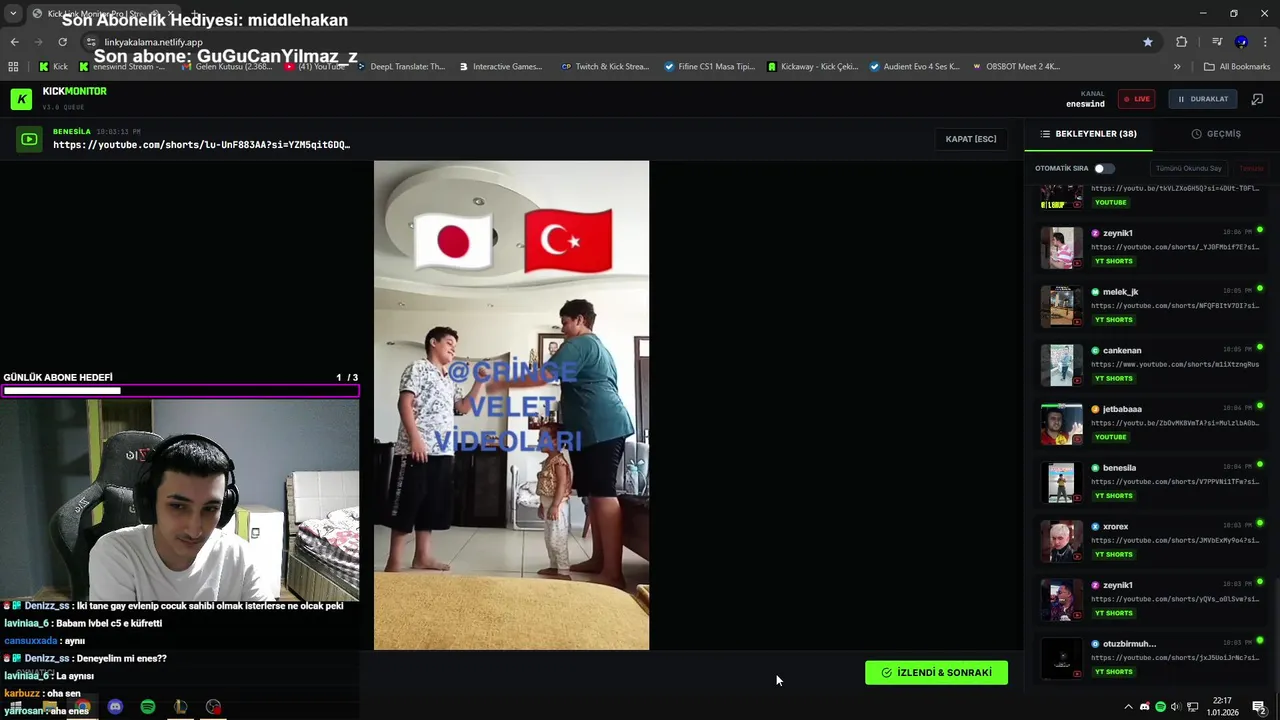The height and width of the screenshot is (720, 1280).
Task: Click the DURAKLAT pause button
Action: click(x=1202, y=99)
